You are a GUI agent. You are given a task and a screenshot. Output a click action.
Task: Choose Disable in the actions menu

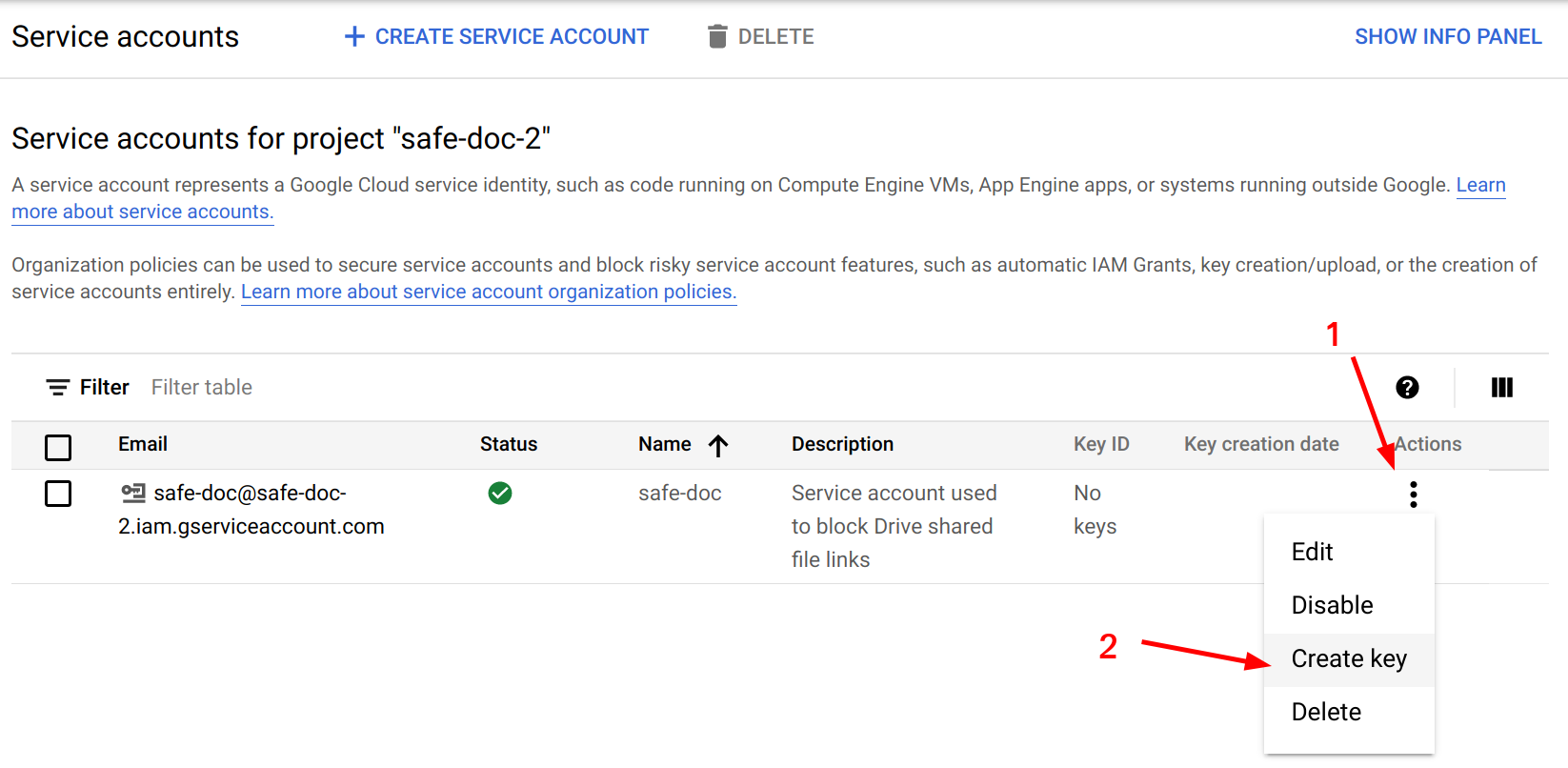(1332, 605)
